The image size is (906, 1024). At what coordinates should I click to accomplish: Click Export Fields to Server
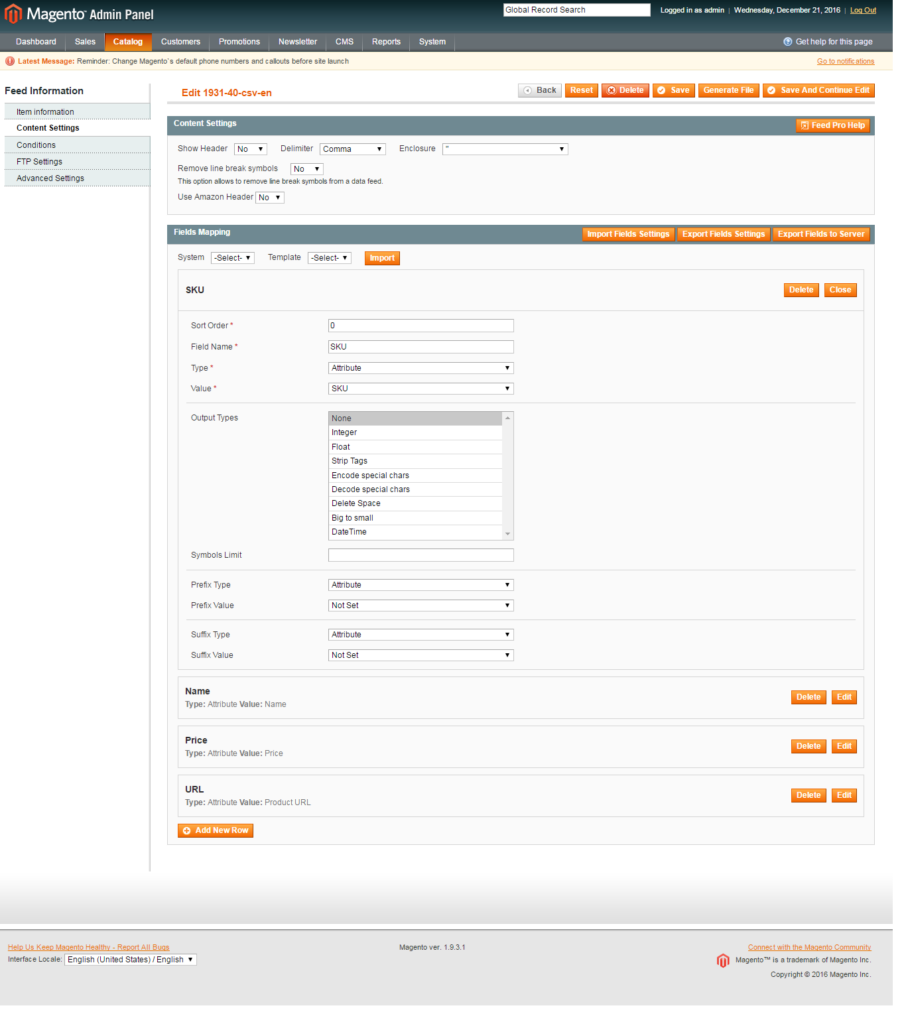click(821, 234)
